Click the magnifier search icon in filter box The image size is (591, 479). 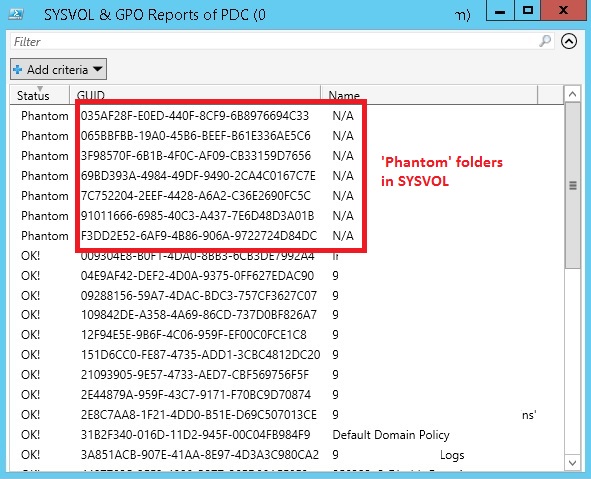pyautogui.click(x=545, y=41)
